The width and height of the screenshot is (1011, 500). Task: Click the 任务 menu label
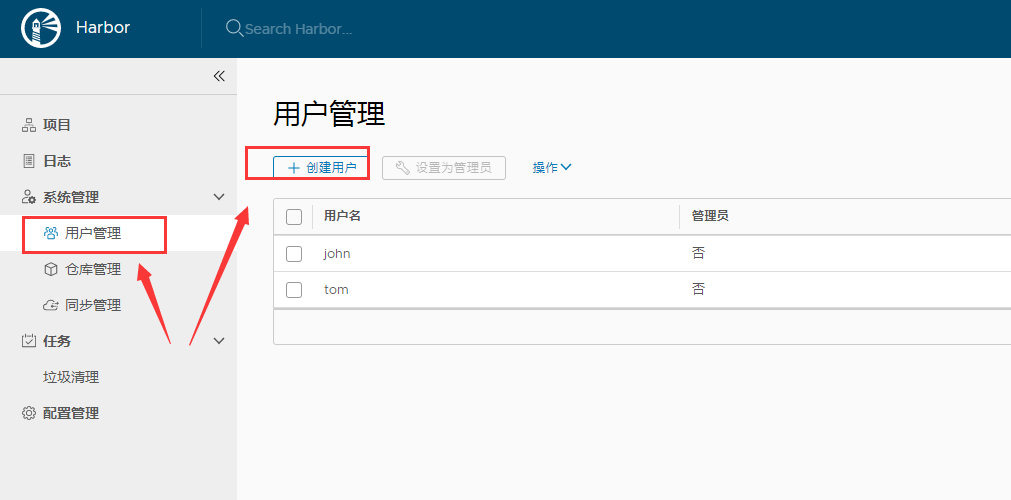57,341
